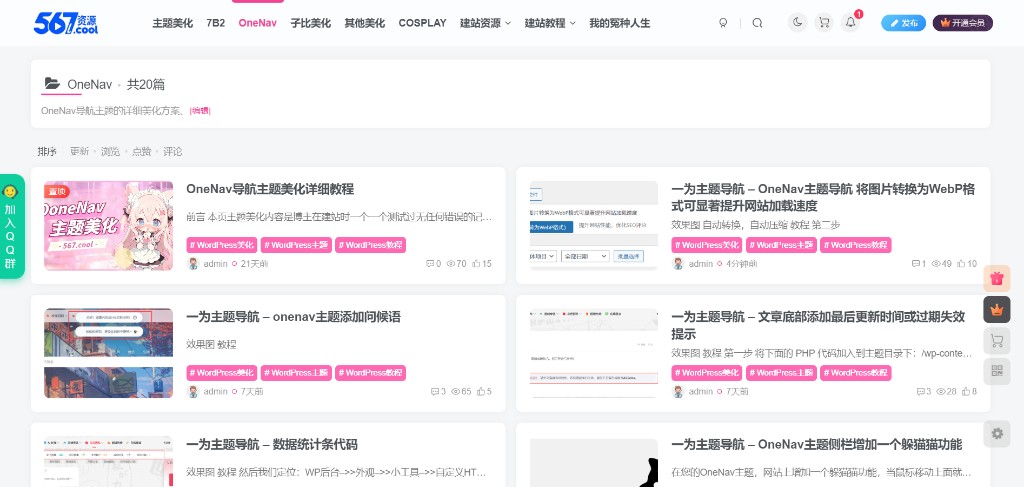Click the 4分钟前 timestamp on WebP post
1024x487 pixels.
pyautogui.click(x=742, y=264)
